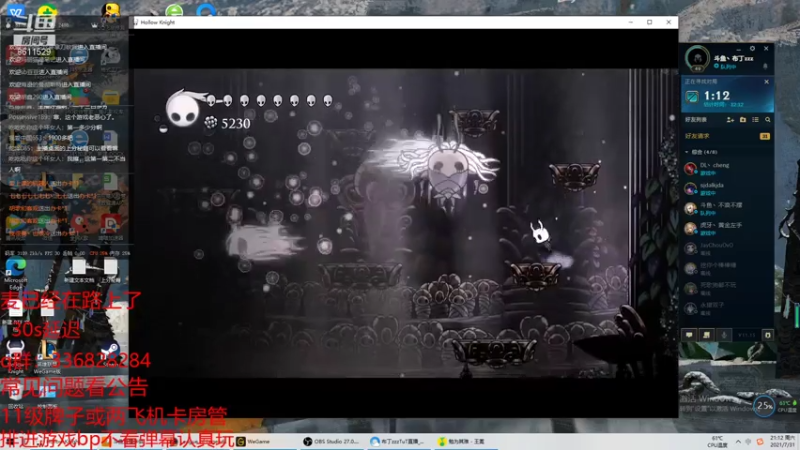Image resolution: width=800 pixels, height=450 pixels.
Task: Click the 25% CPU floating widget
Action: point(764,406)
